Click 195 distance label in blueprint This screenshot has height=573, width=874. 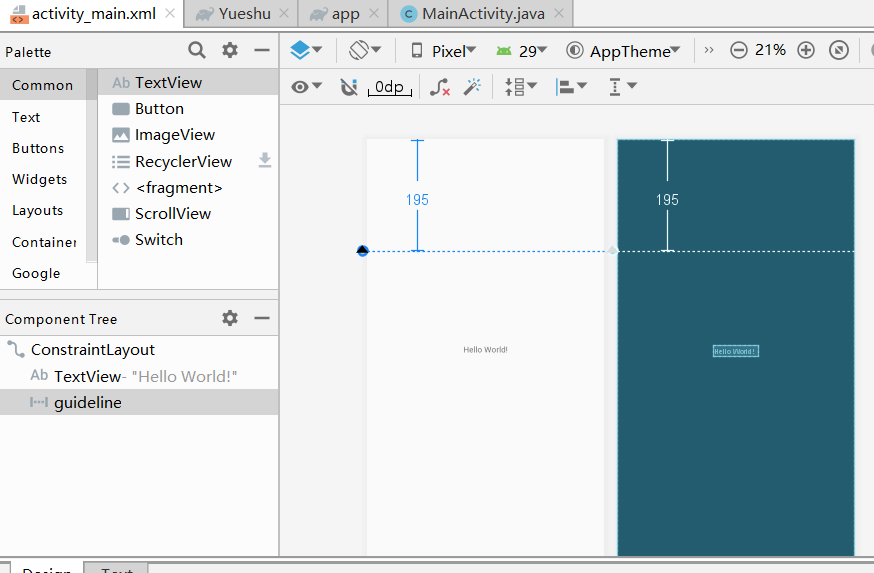[667, 200]
